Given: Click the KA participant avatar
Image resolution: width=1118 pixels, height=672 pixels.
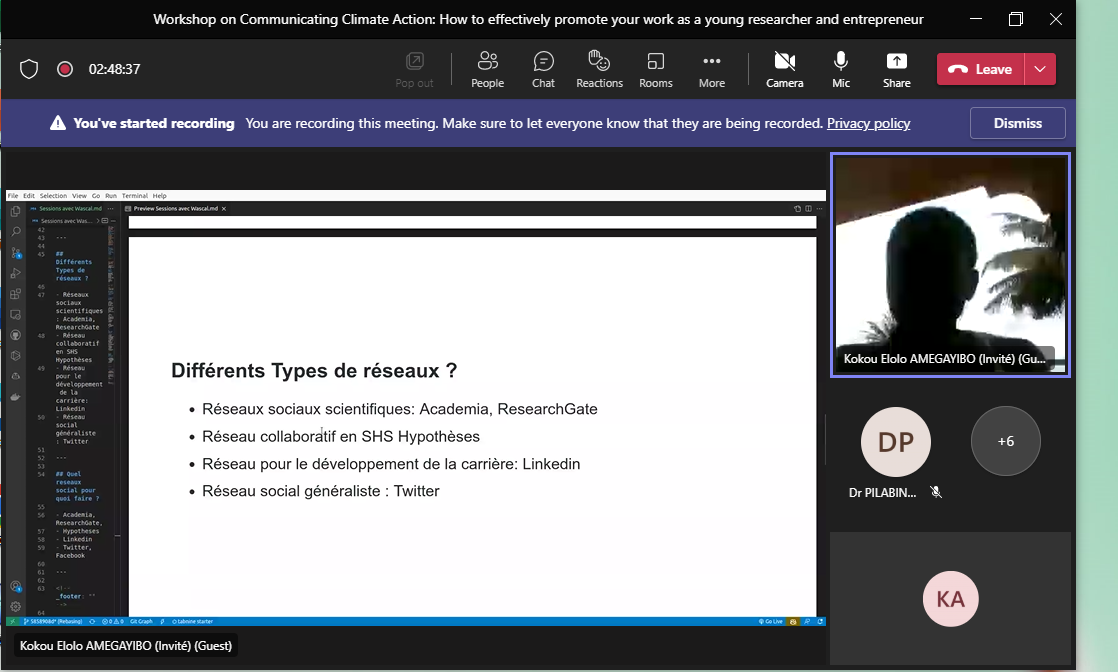Looking at the screenshot, I should tap(950, 598).
